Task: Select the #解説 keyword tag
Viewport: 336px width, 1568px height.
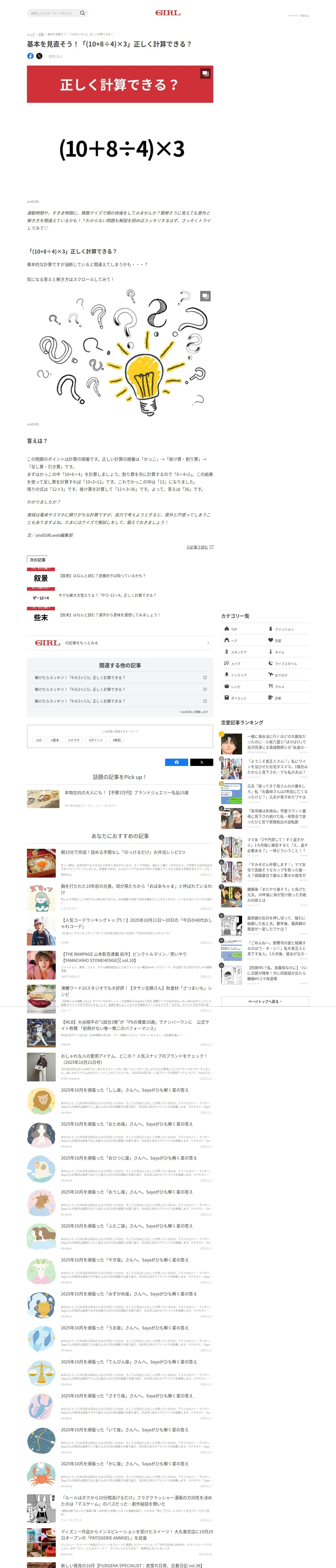Action: (x=116, y=740)
